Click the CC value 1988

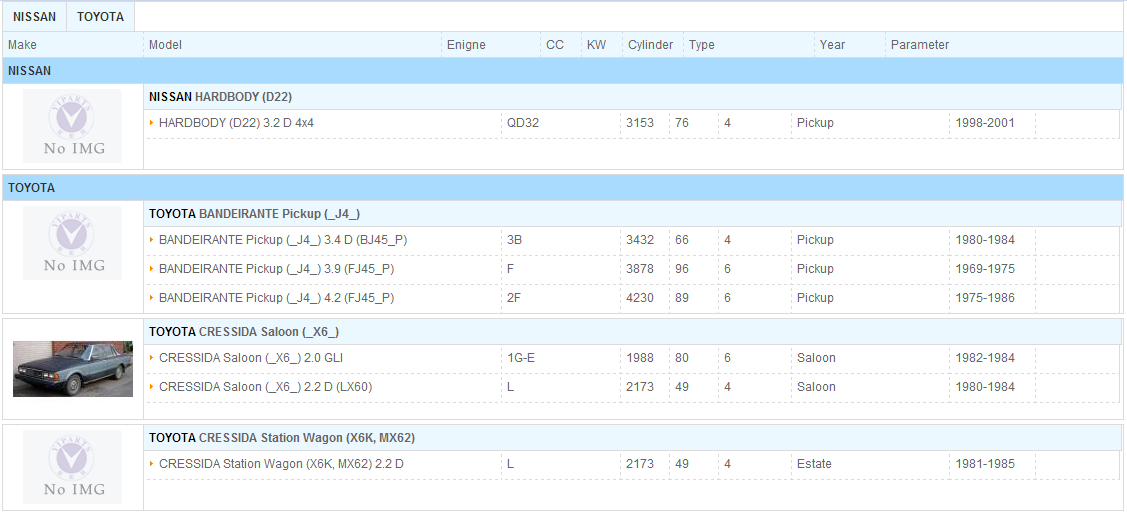coord(640,358)
